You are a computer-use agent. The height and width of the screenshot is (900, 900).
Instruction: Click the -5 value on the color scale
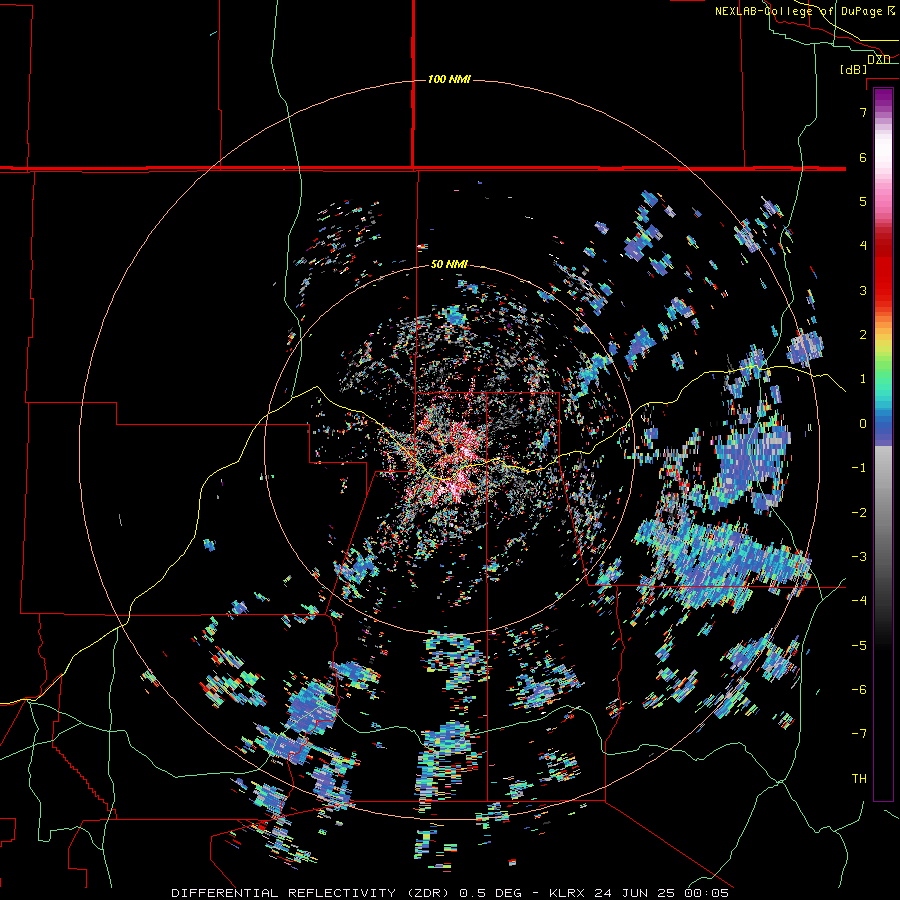[x=859, y=646]
